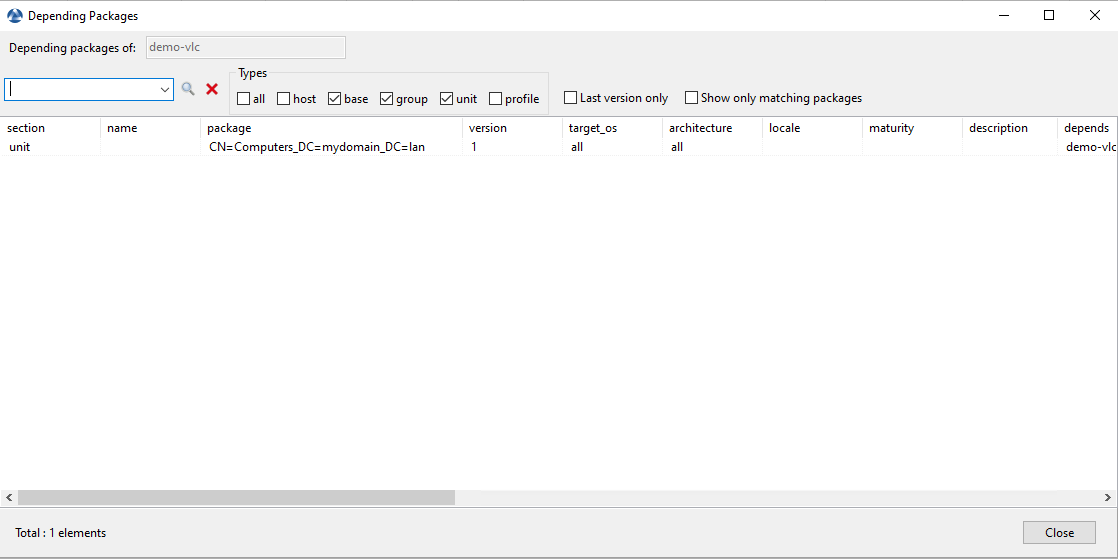Viewport: 1118px width, 559px height.
Task: Click the app icon in title bar
Action: click(15, 16)
